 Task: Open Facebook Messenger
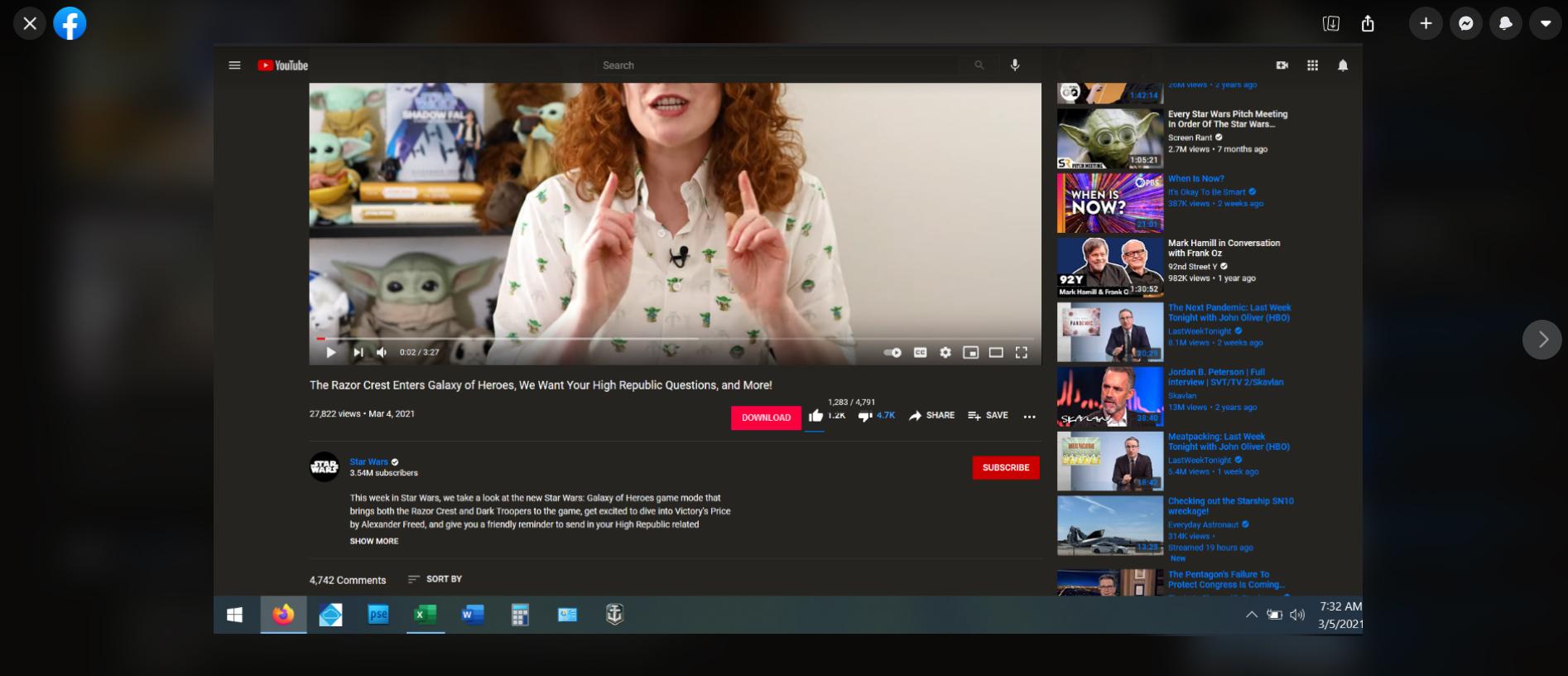[x=1465, y=24]
